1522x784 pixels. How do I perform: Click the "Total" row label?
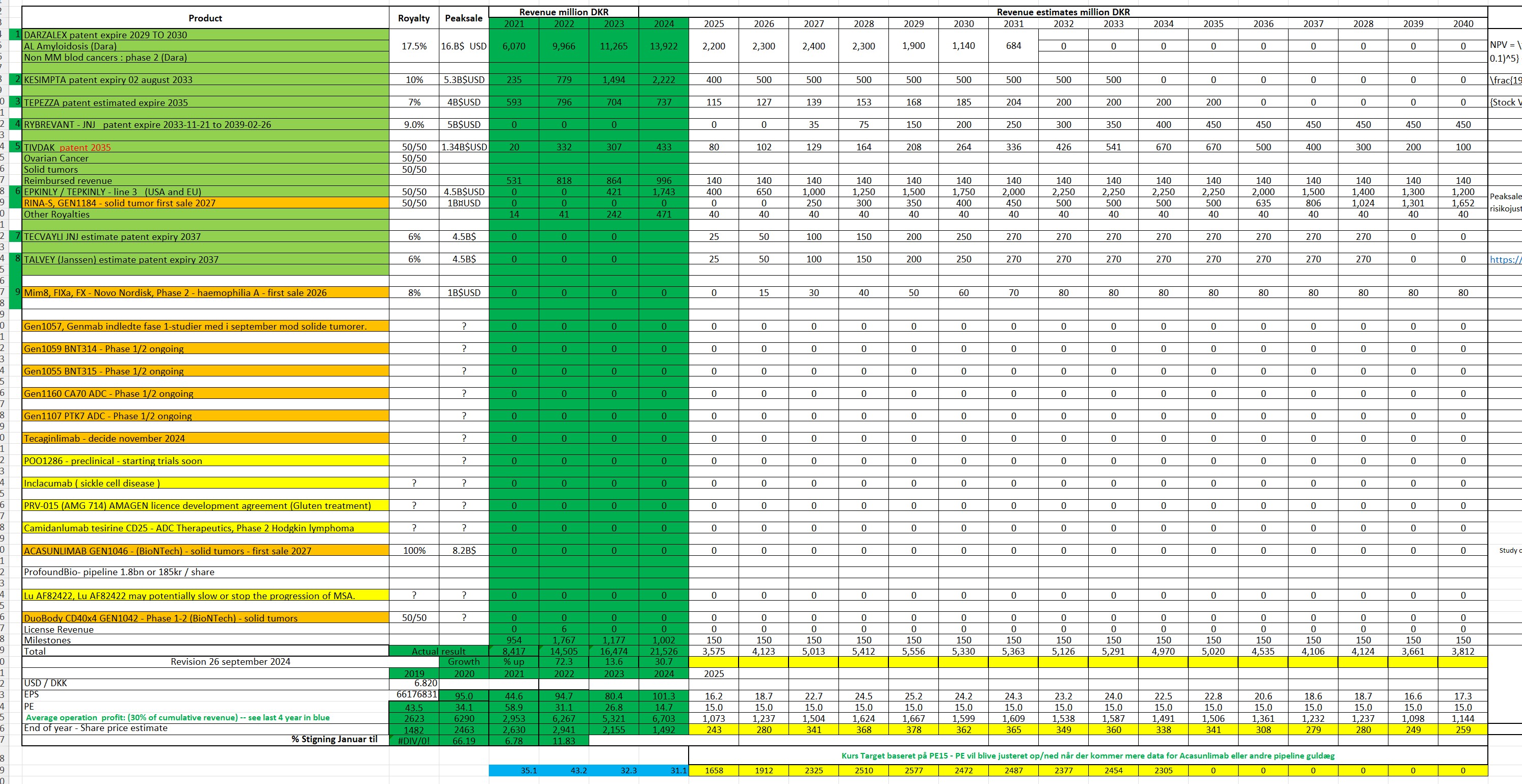click(x=205, y=651)
